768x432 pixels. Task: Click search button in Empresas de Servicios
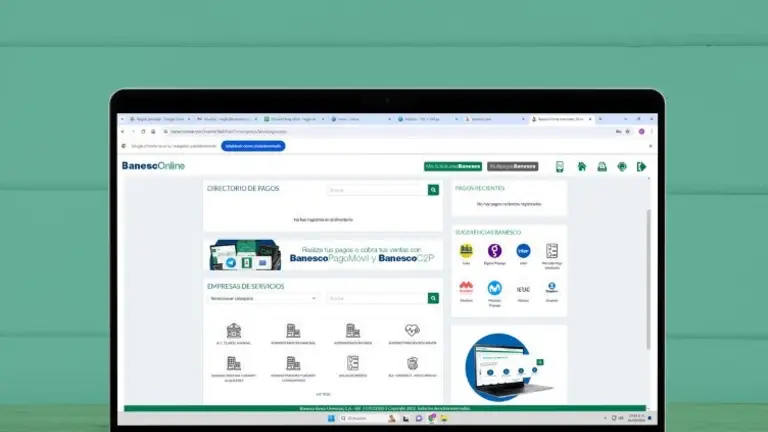tap(433, 298)
